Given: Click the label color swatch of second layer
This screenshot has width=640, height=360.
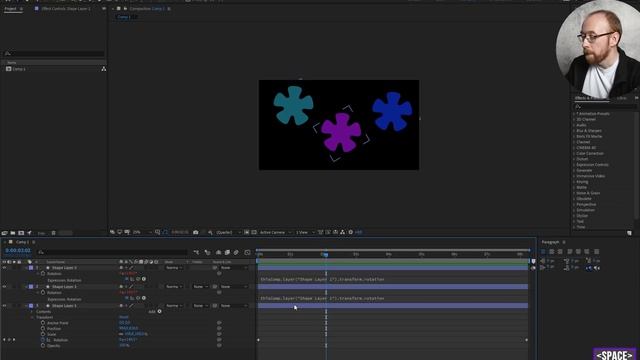Looking at the screenshot, I should (31, 287).
